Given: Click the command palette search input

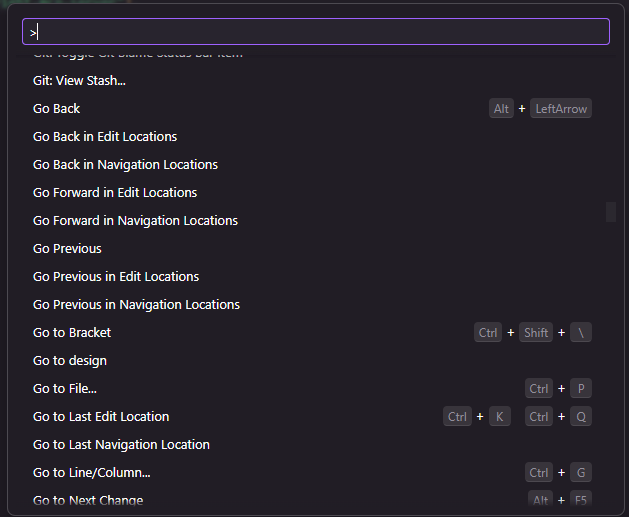Looking at the screenshot, I should [315, 32].
